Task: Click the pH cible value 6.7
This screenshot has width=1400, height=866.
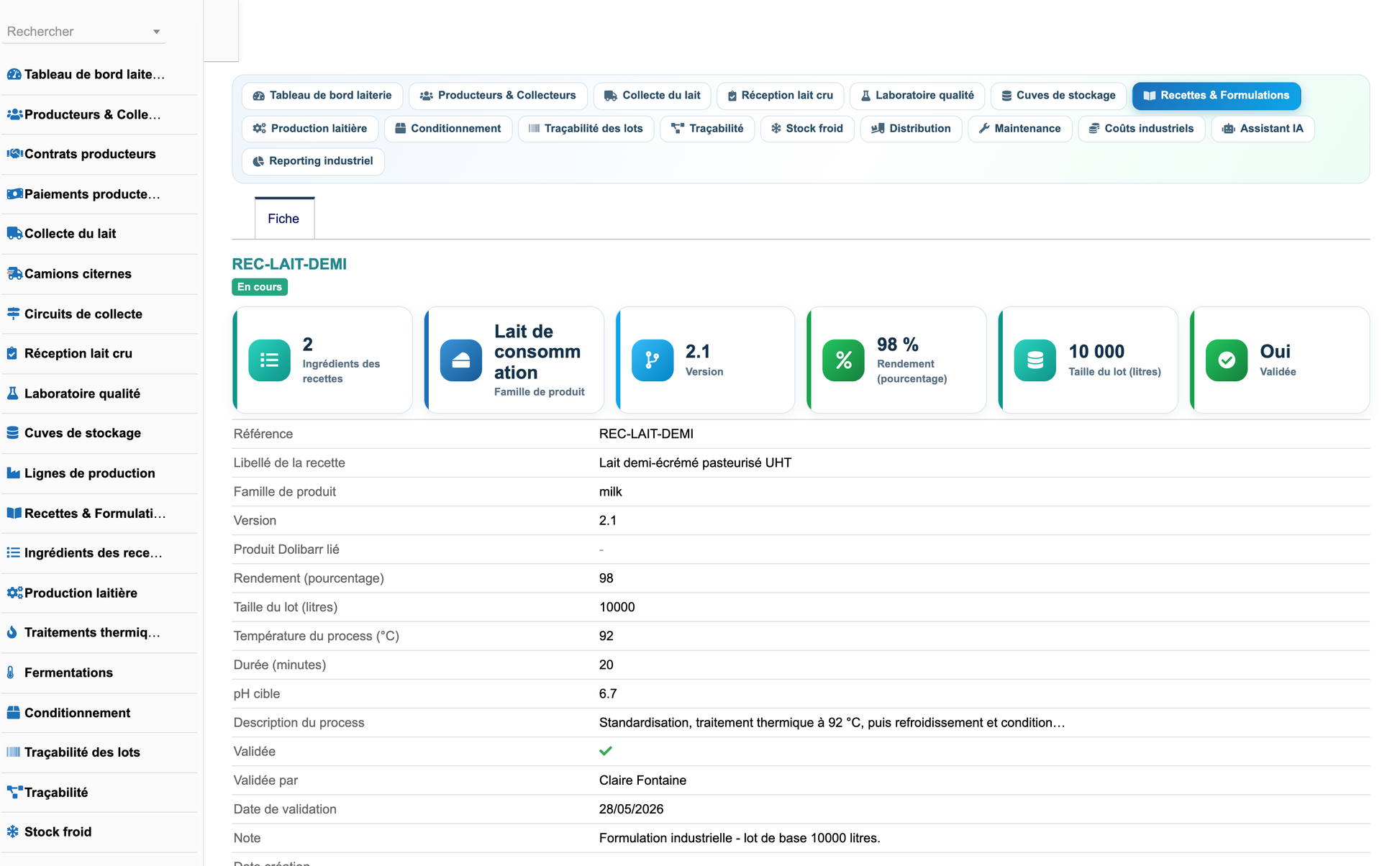Action: tap(608, 694)
